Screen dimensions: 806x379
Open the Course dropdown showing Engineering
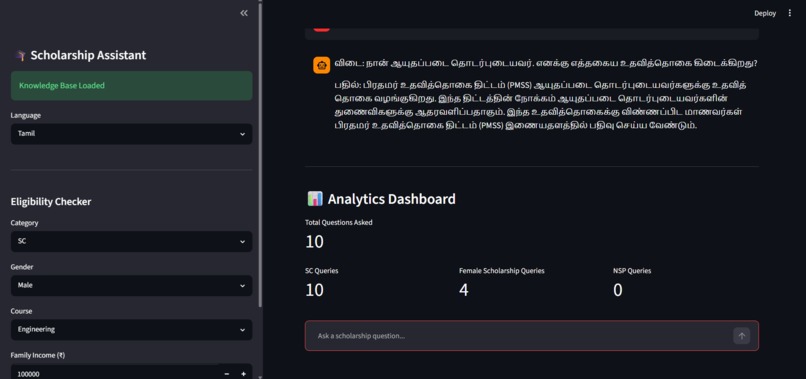pos(131,330)
